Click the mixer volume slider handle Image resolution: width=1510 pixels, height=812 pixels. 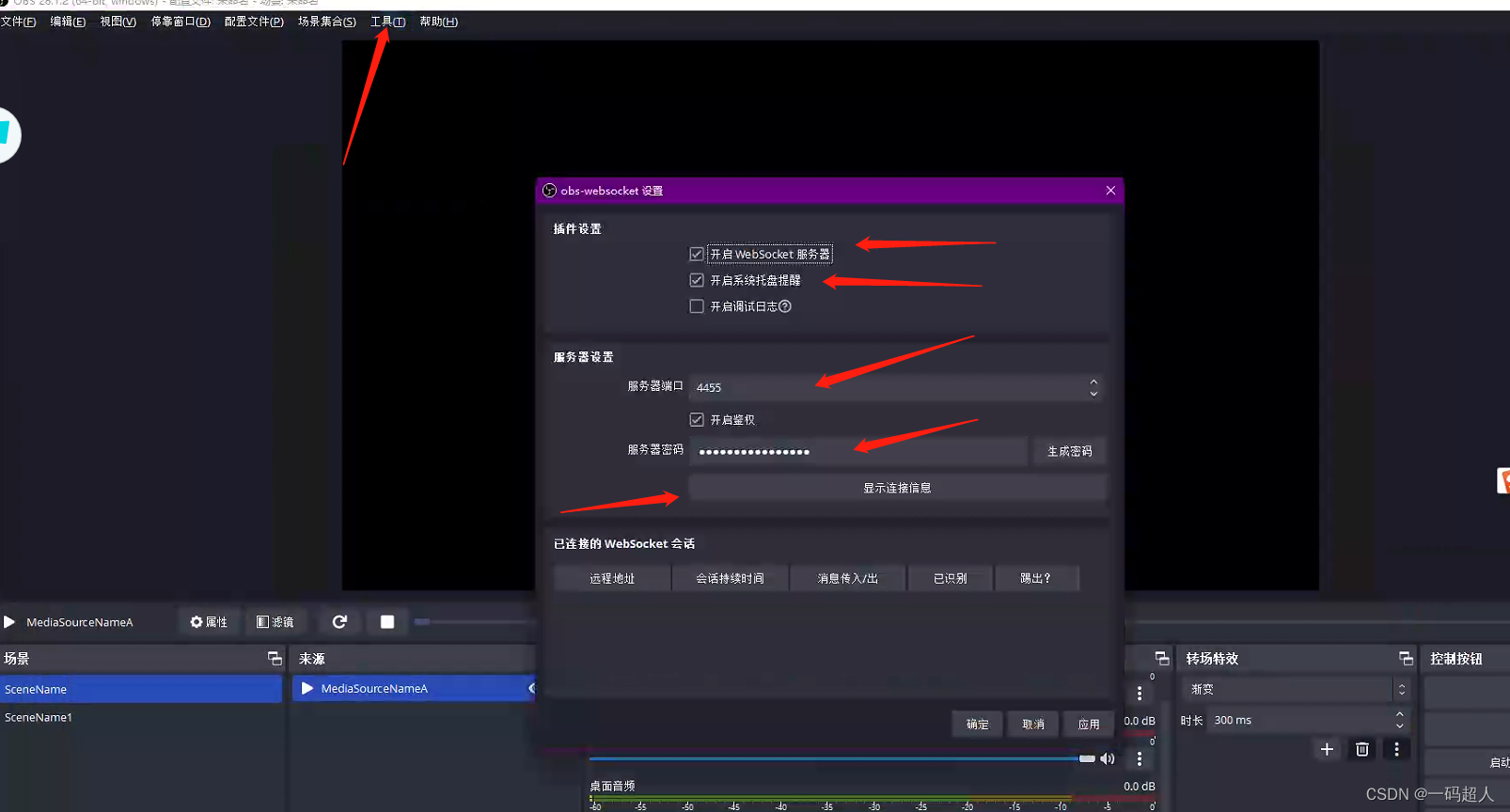click(x=1087, y=758)
